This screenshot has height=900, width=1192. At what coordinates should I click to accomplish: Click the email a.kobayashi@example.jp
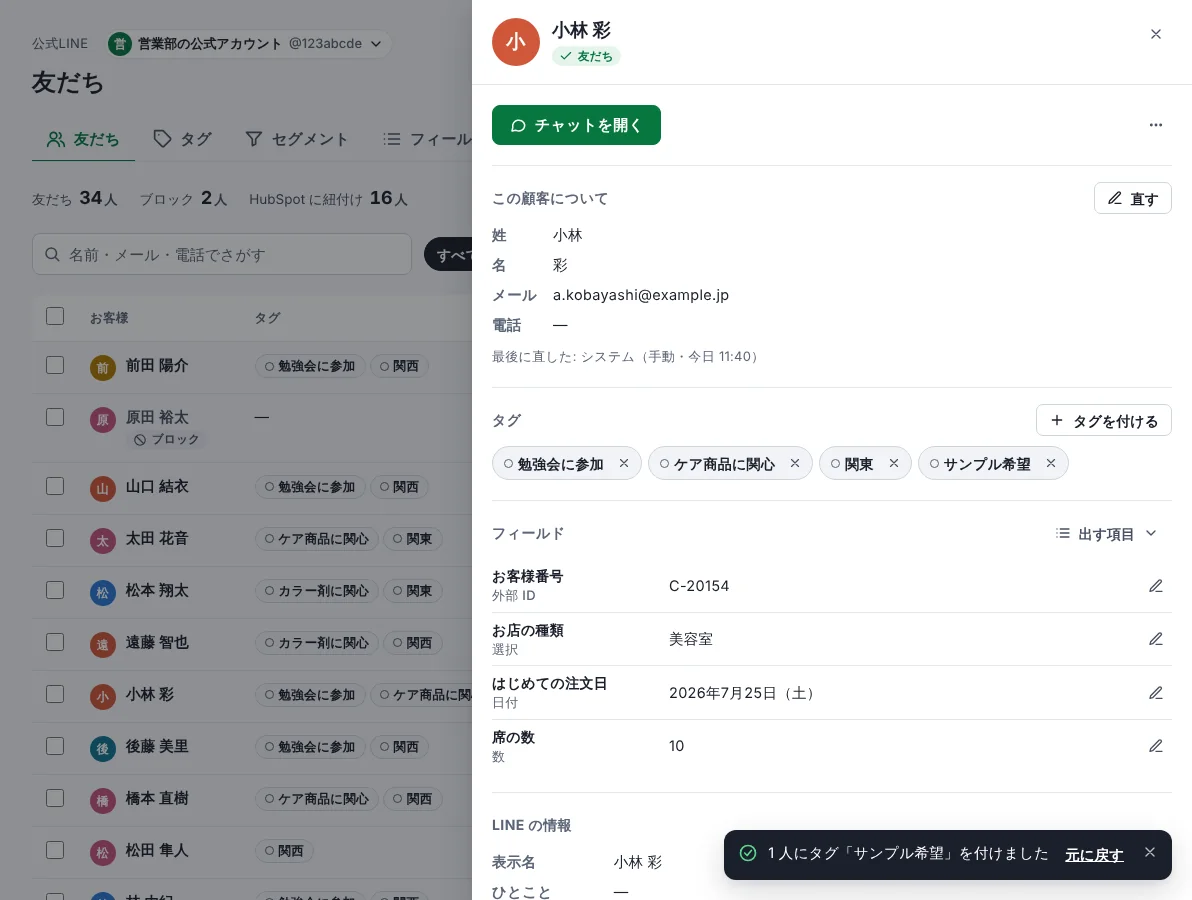(640, 295)
